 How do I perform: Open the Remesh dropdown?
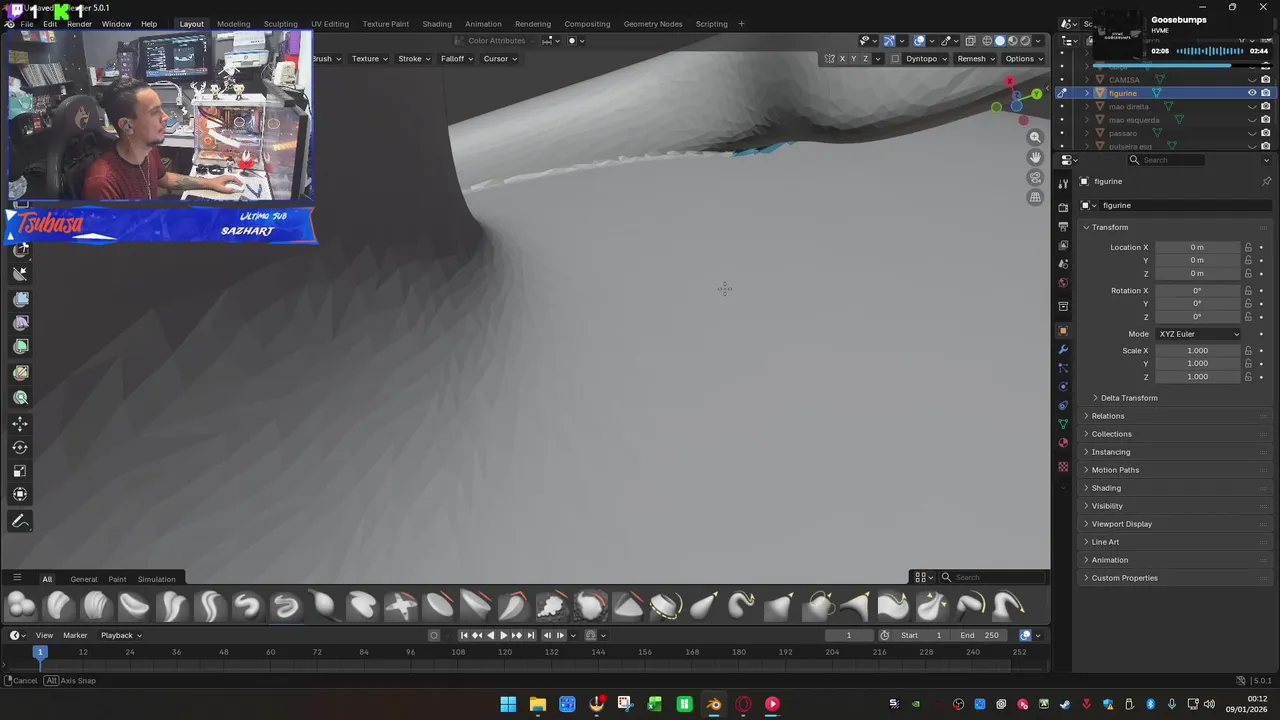coord(976,59)
